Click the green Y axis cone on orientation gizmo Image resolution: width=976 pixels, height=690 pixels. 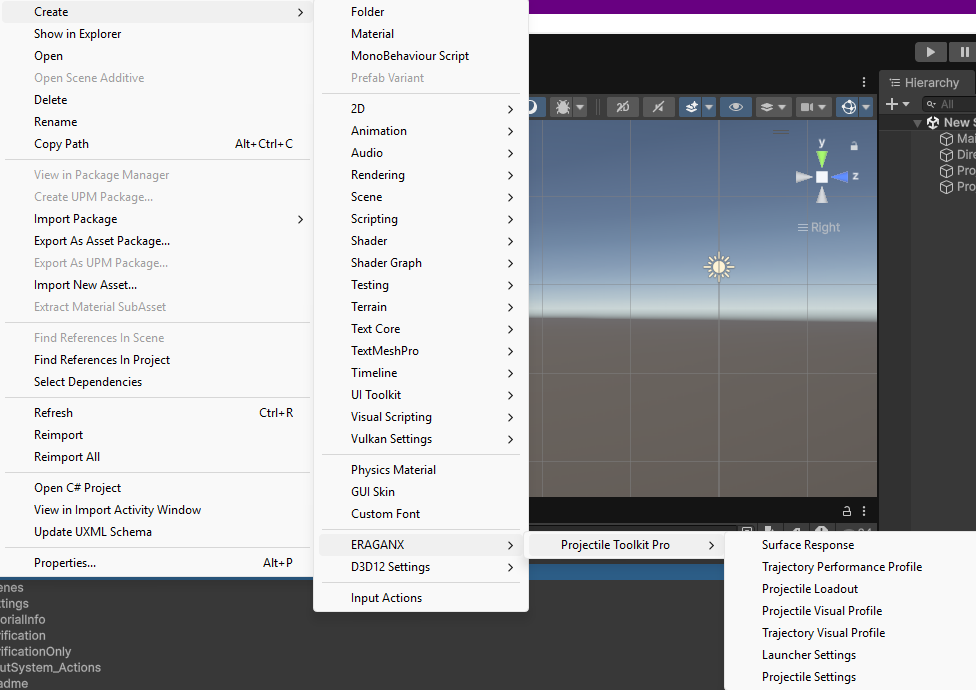(822, 159)
